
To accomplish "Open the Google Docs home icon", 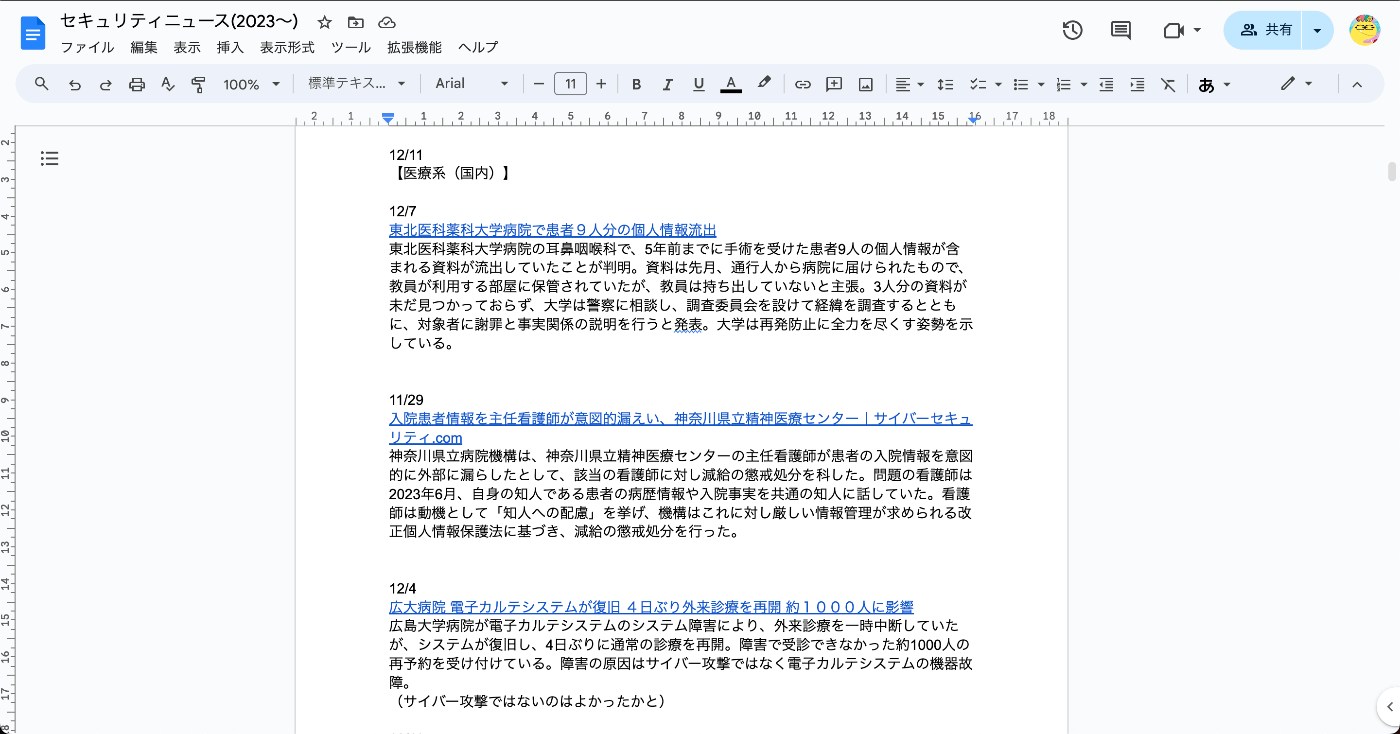I will [x=33, y=32].
